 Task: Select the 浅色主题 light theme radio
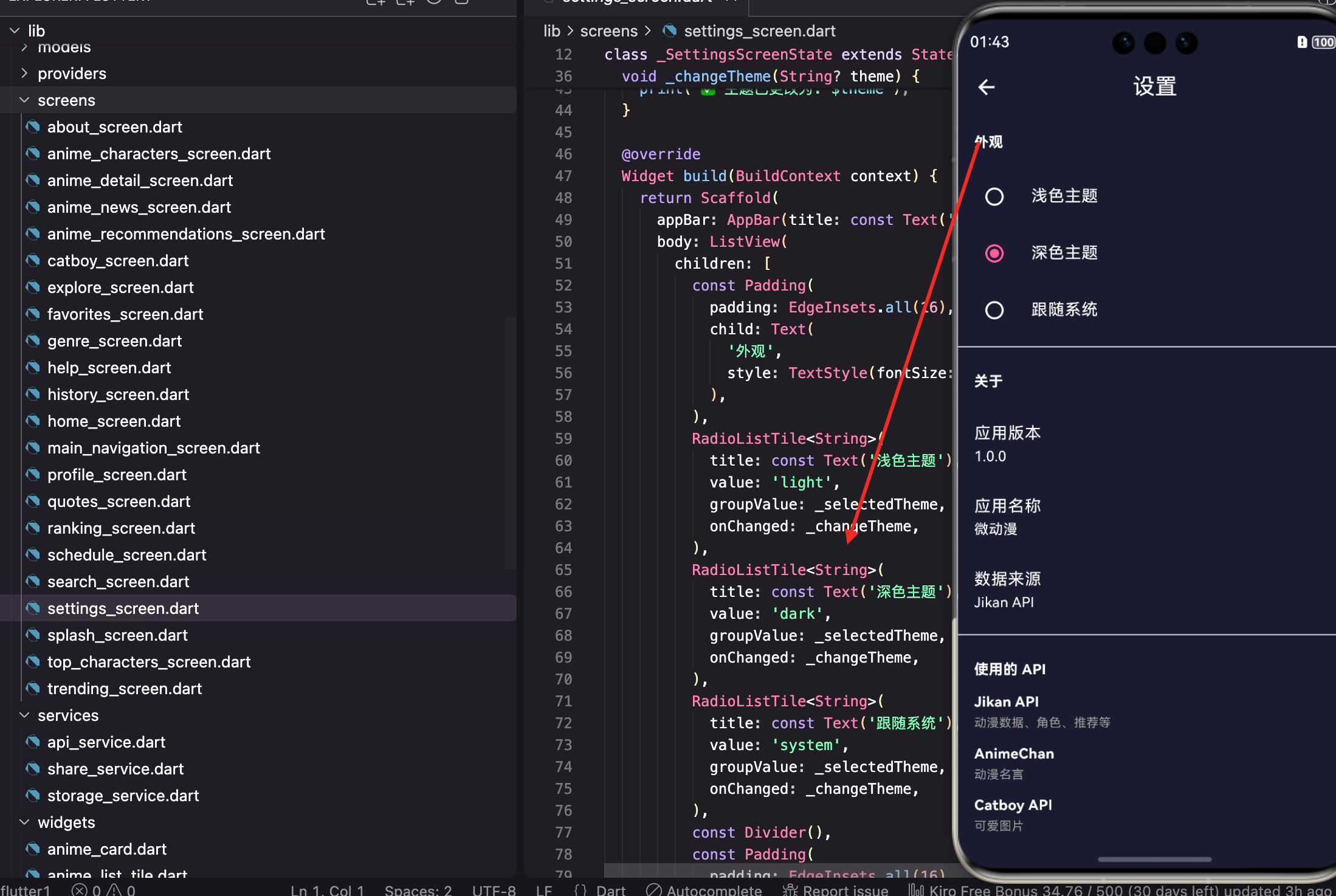pos(994,196)
